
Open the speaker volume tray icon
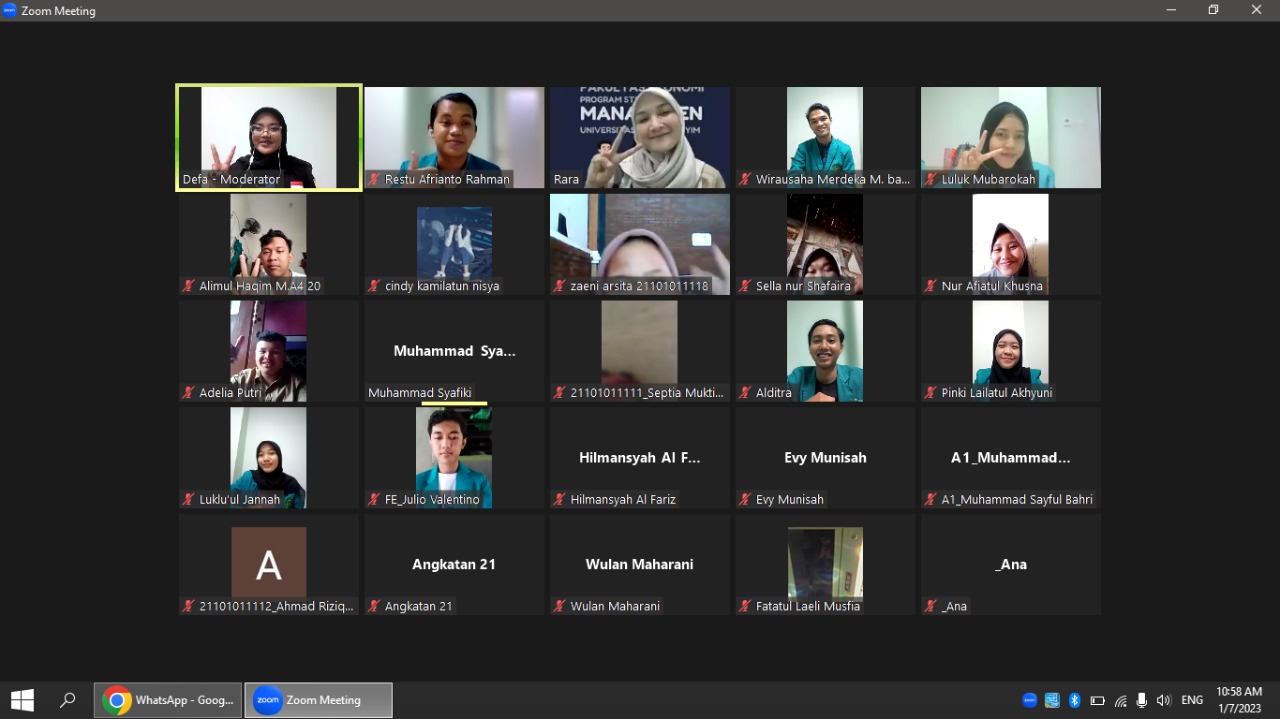[x=1163, y=700]
